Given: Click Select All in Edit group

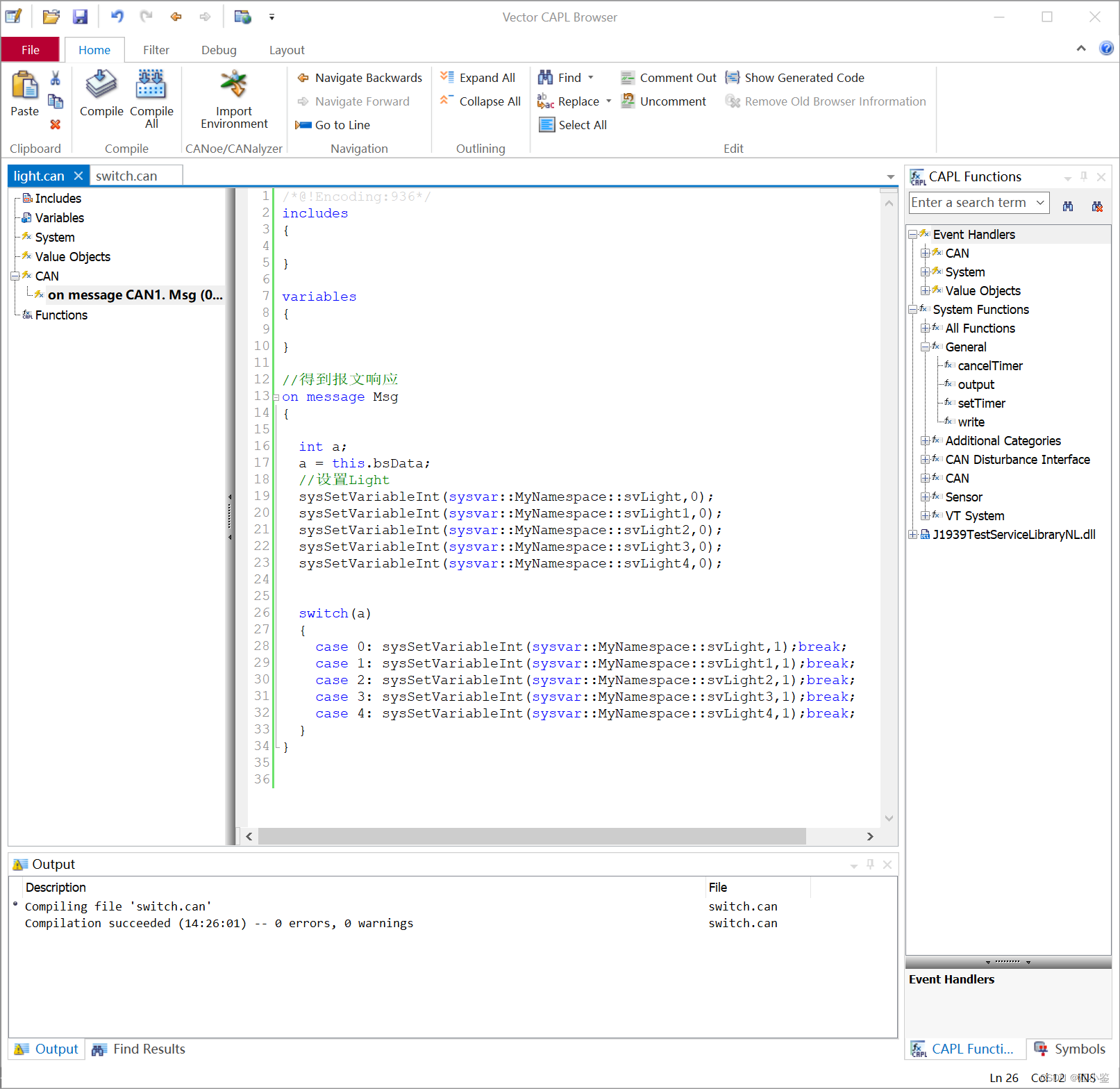Looking at the screenshot, I should coord(573,125).
